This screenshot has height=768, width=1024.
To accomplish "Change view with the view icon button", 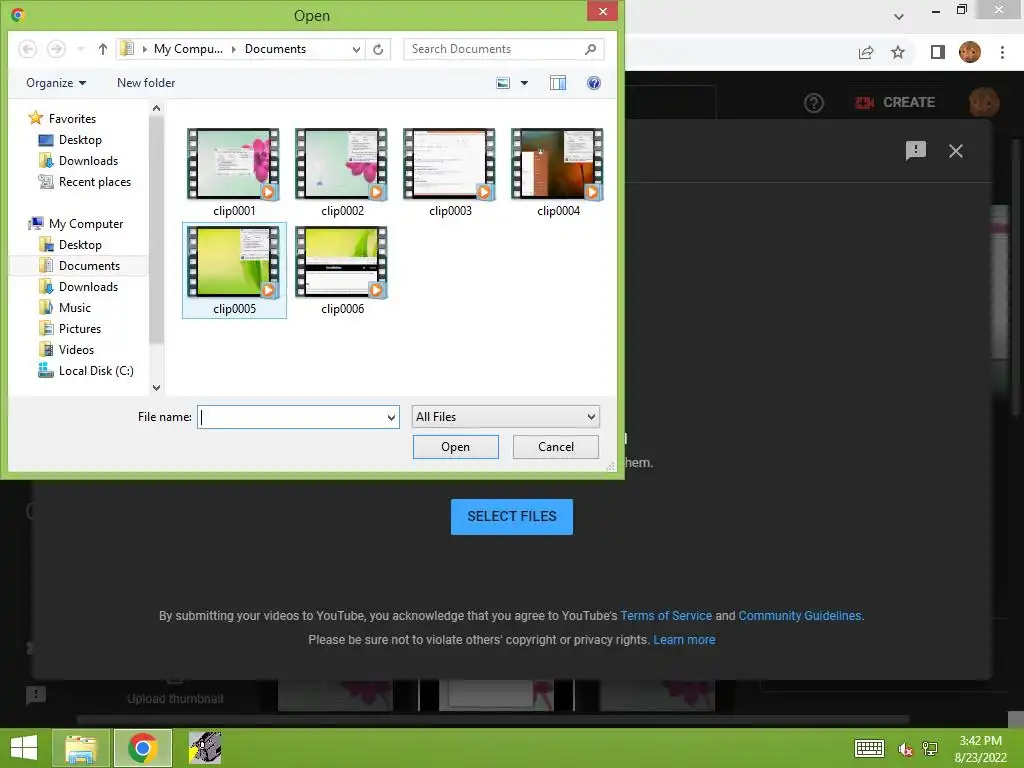I will pos(503,83).
